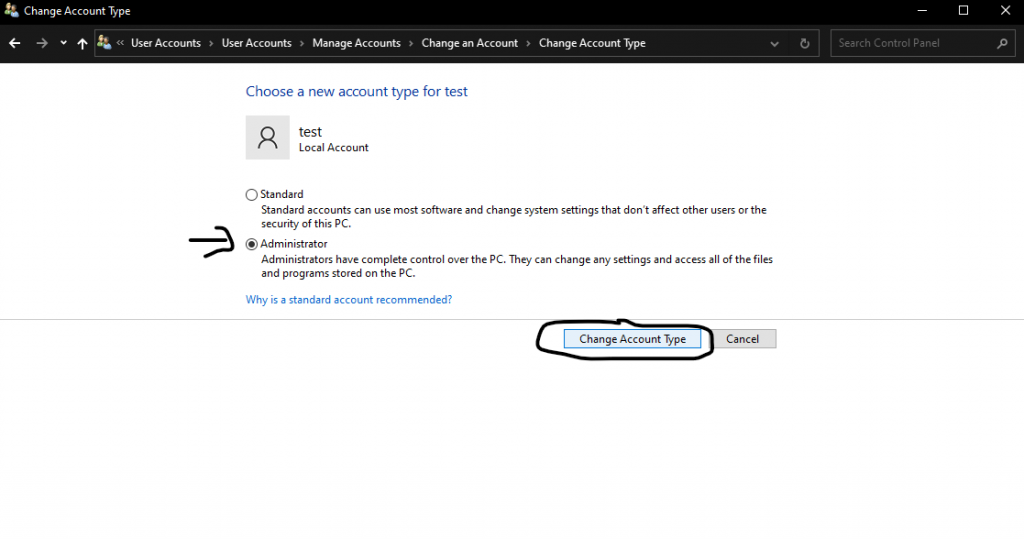Viewport: 1024px width, 539px height.
Task: Click the User Accounts icon in address bar
Action: point(104,42)
